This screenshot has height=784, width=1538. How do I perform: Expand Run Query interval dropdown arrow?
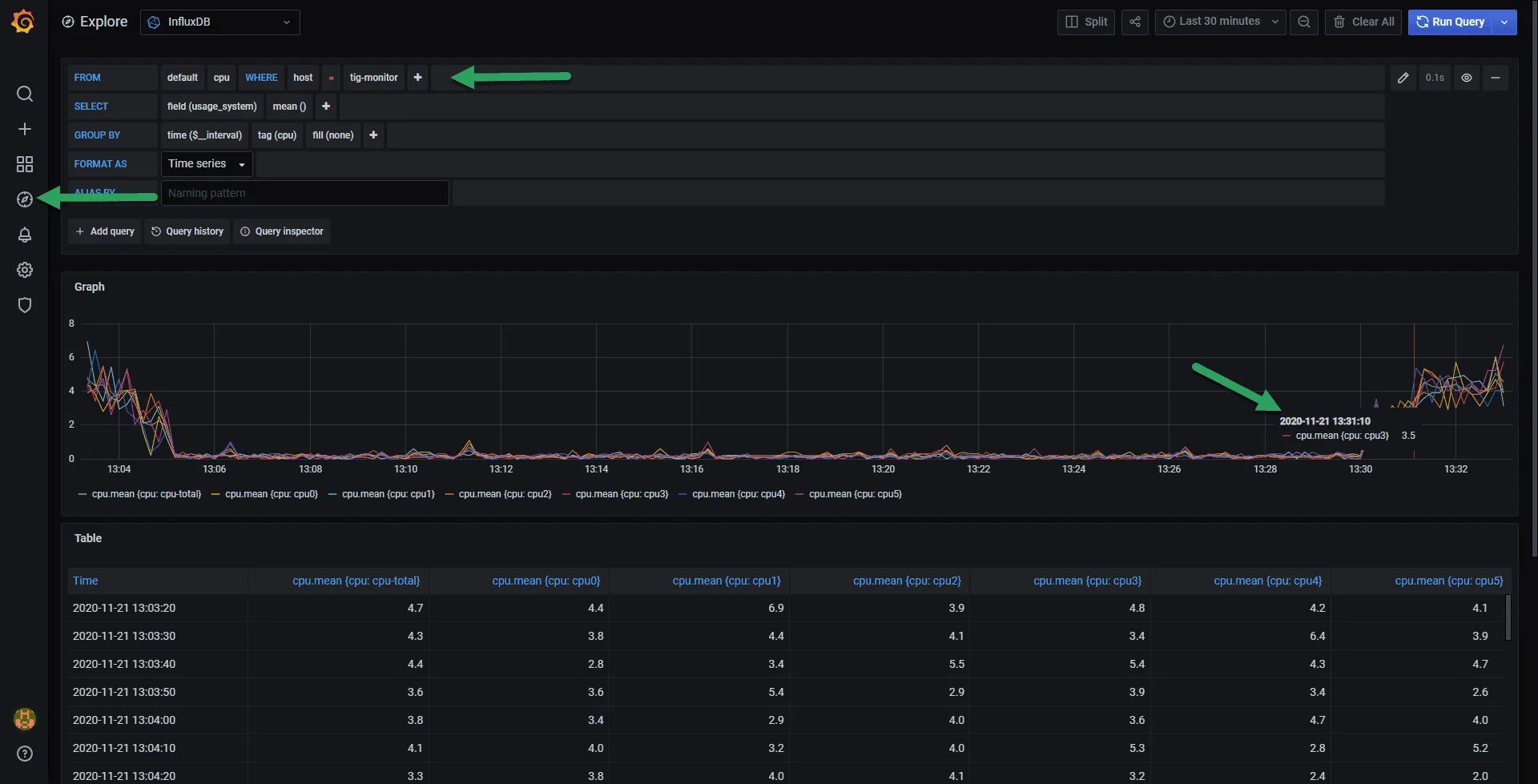tap(1505, 22)
